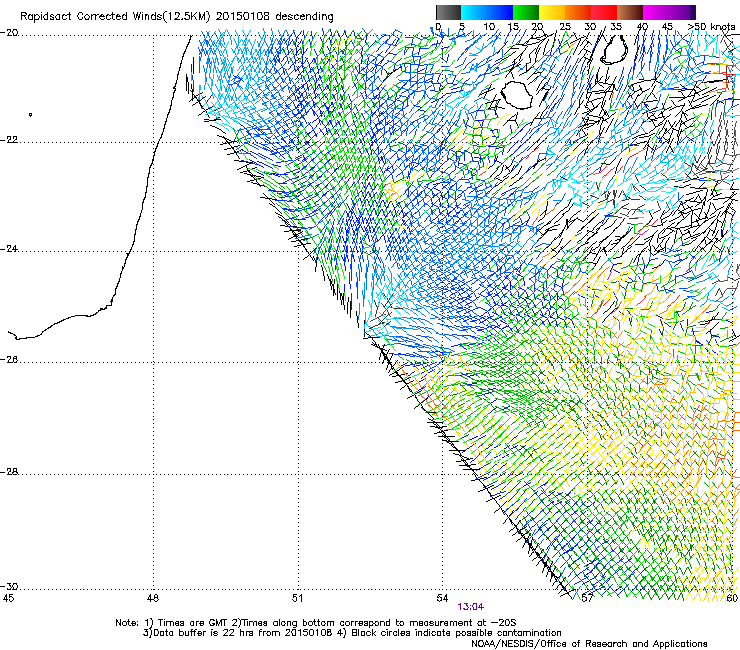This screenshot has width=740, height=650.
Task: Click the magenta 40-45 knots legend swatch
Action: pyautogui.click(x=656, y=12)
